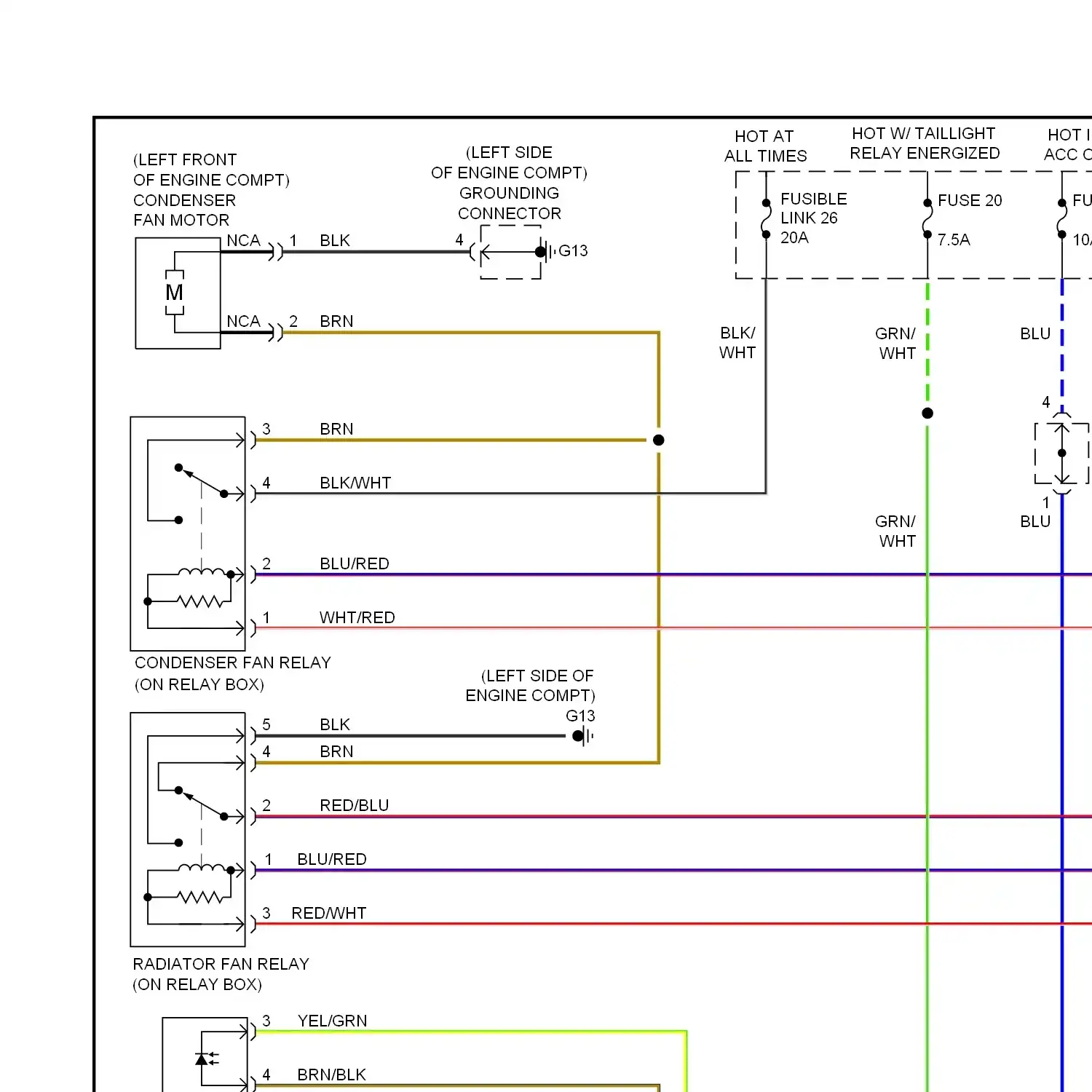Select the CONDENSER FAN MOTOR label

tap(185, 210)
